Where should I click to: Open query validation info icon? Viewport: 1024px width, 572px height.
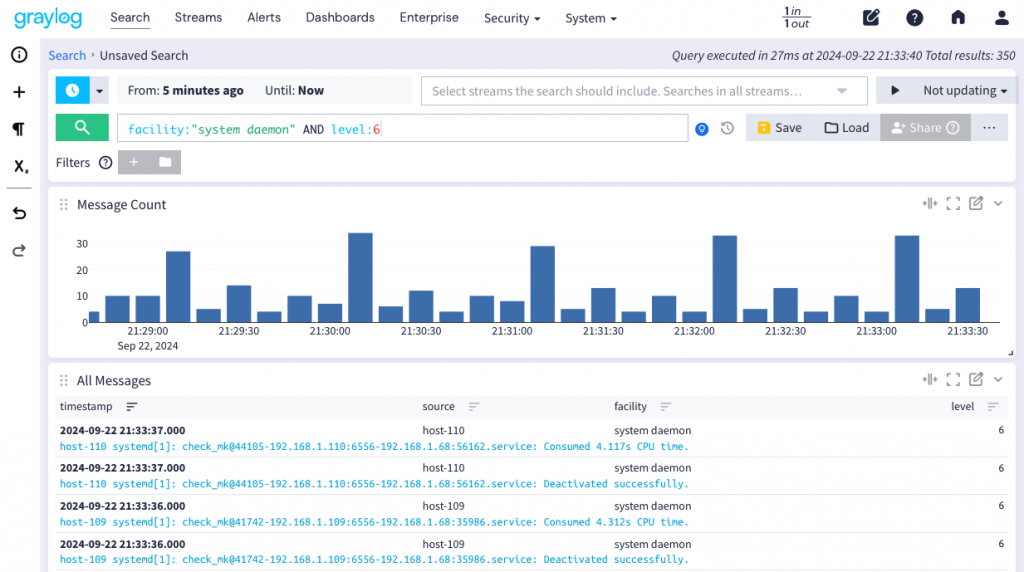702,129
